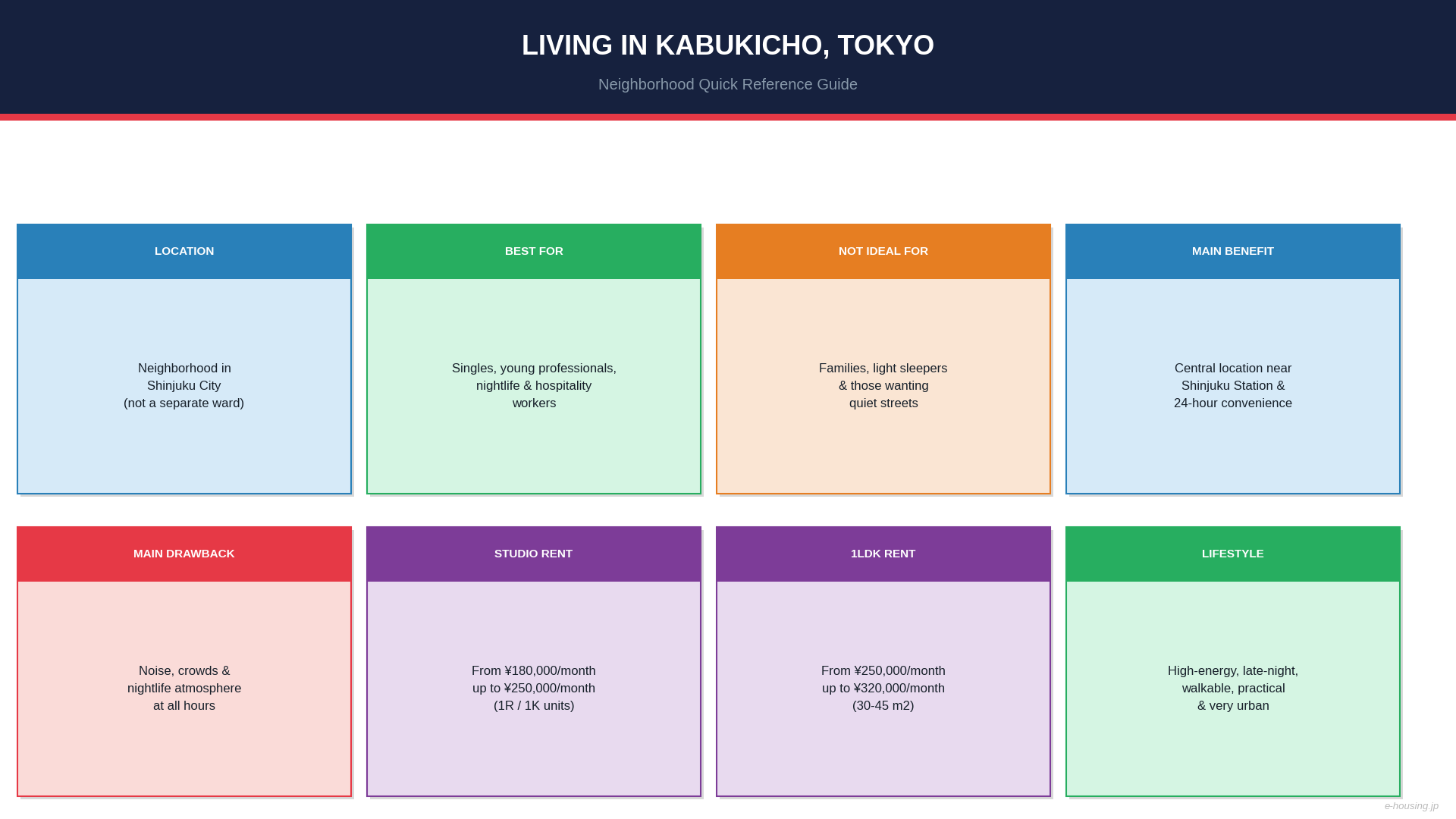Select the NOT IDEAL FOR card header

pos(883,251)
